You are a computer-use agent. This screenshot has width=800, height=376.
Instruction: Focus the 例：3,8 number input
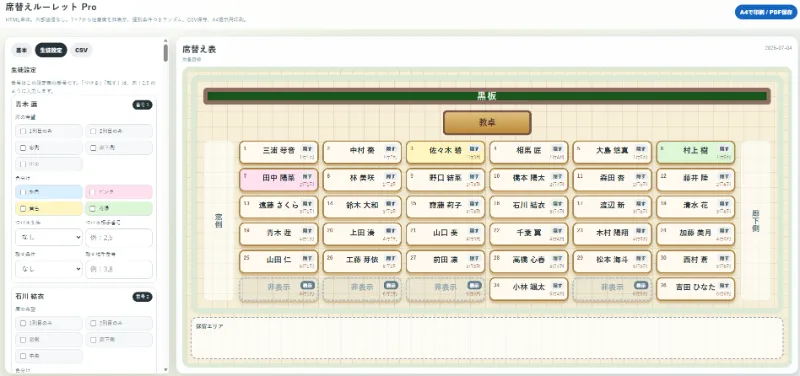pyautogui.click(x=119, y=269)
